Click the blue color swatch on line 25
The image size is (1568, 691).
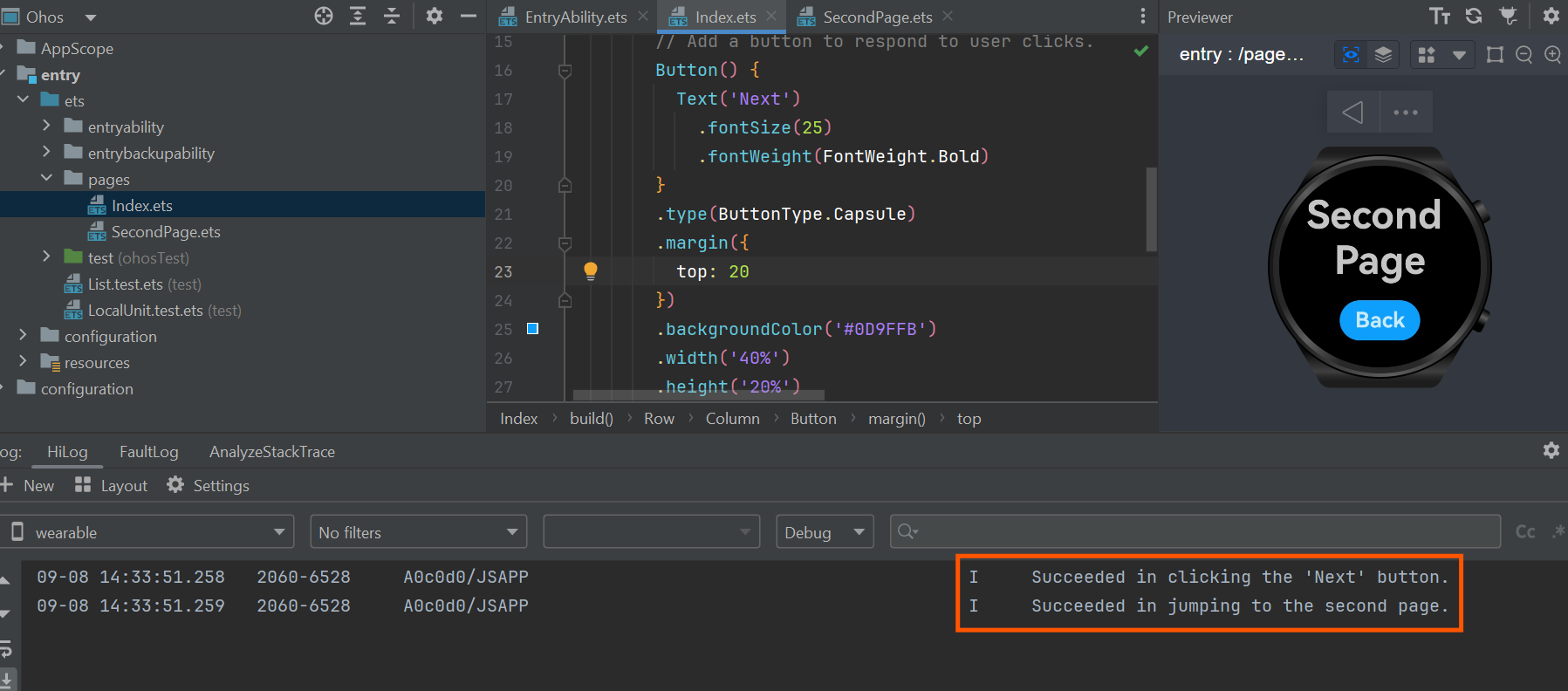[533, 329]
